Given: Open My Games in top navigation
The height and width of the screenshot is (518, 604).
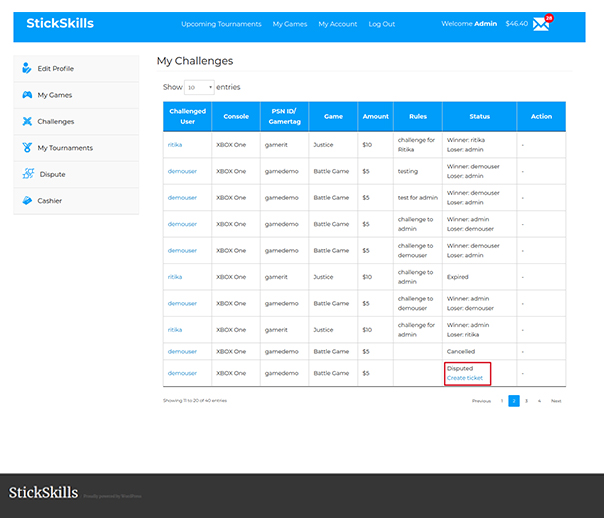Looking at the screenshot, I should pos(290,24).
